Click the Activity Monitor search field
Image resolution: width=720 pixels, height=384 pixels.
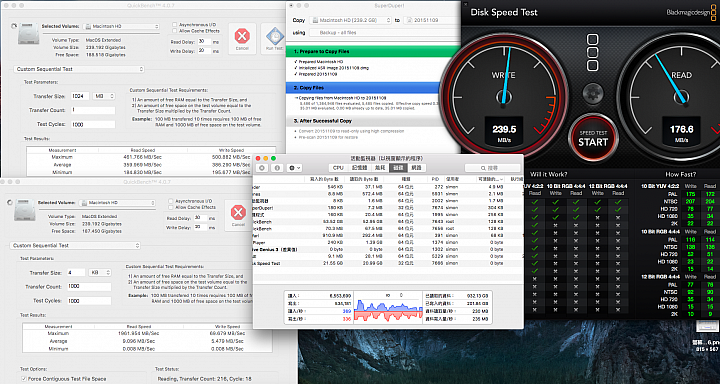pos(492,168)
